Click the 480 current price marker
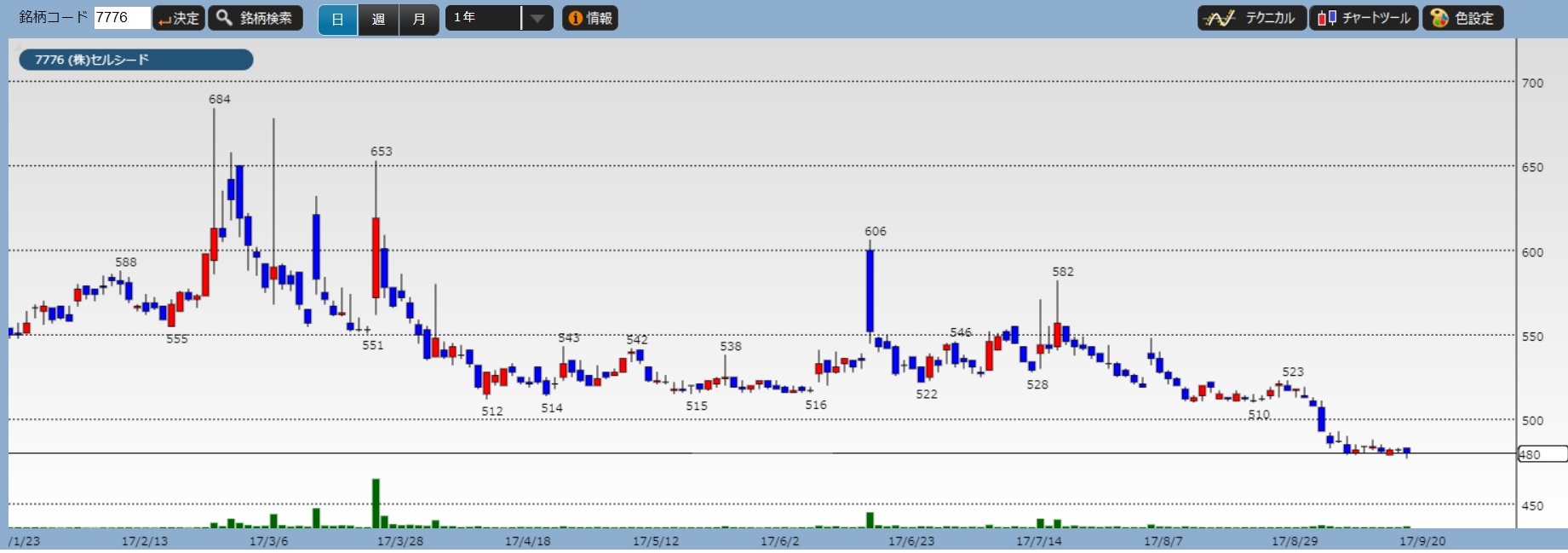The height and width of the screenshot is (553, 1568). point(1542,454)
